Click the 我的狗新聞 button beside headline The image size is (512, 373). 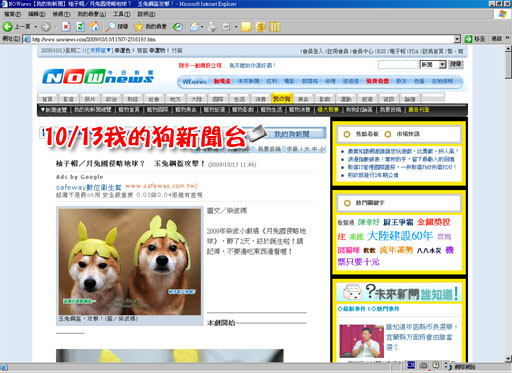(x=291, y=134)
